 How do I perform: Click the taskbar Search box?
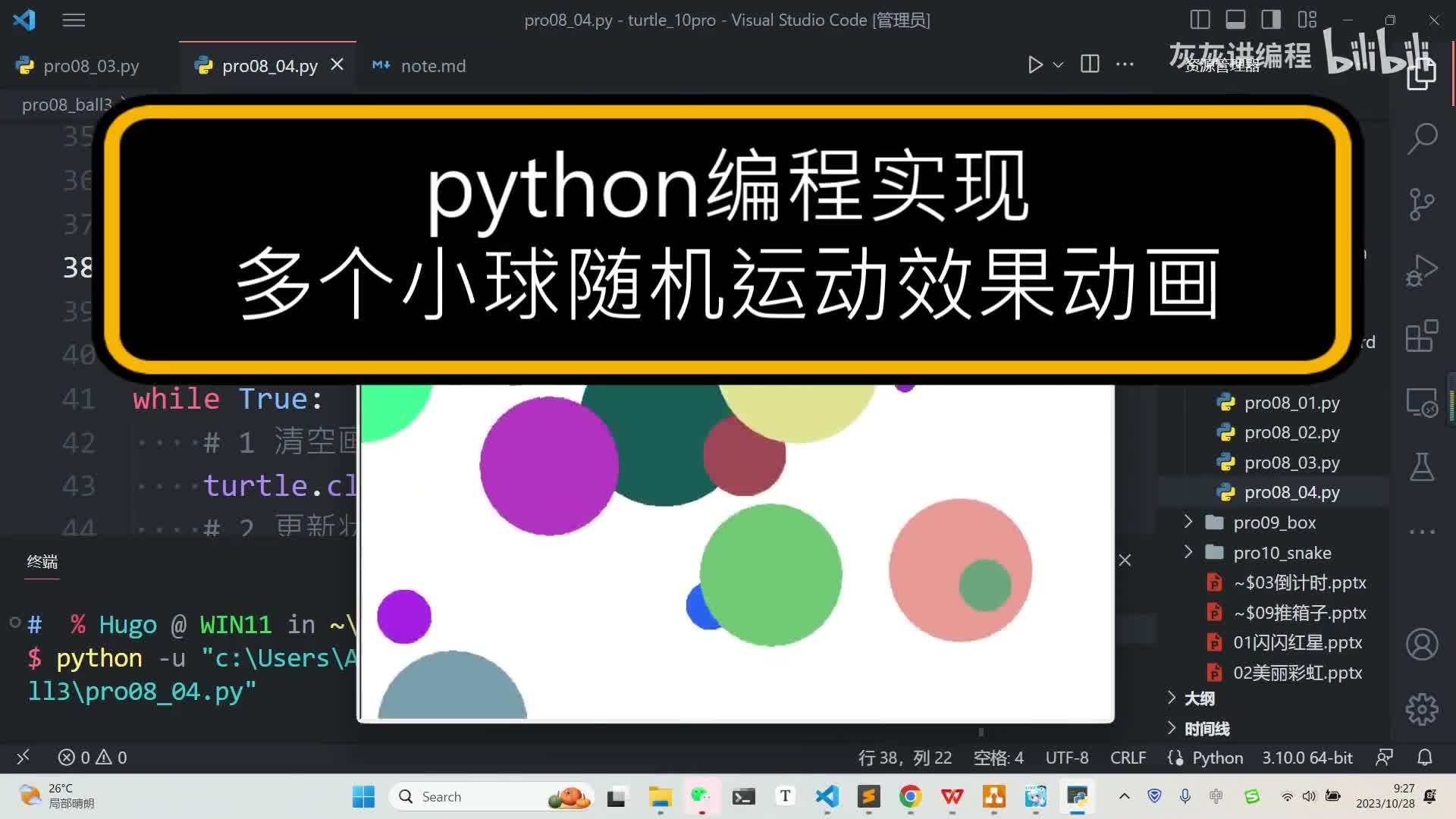point(491,796)
